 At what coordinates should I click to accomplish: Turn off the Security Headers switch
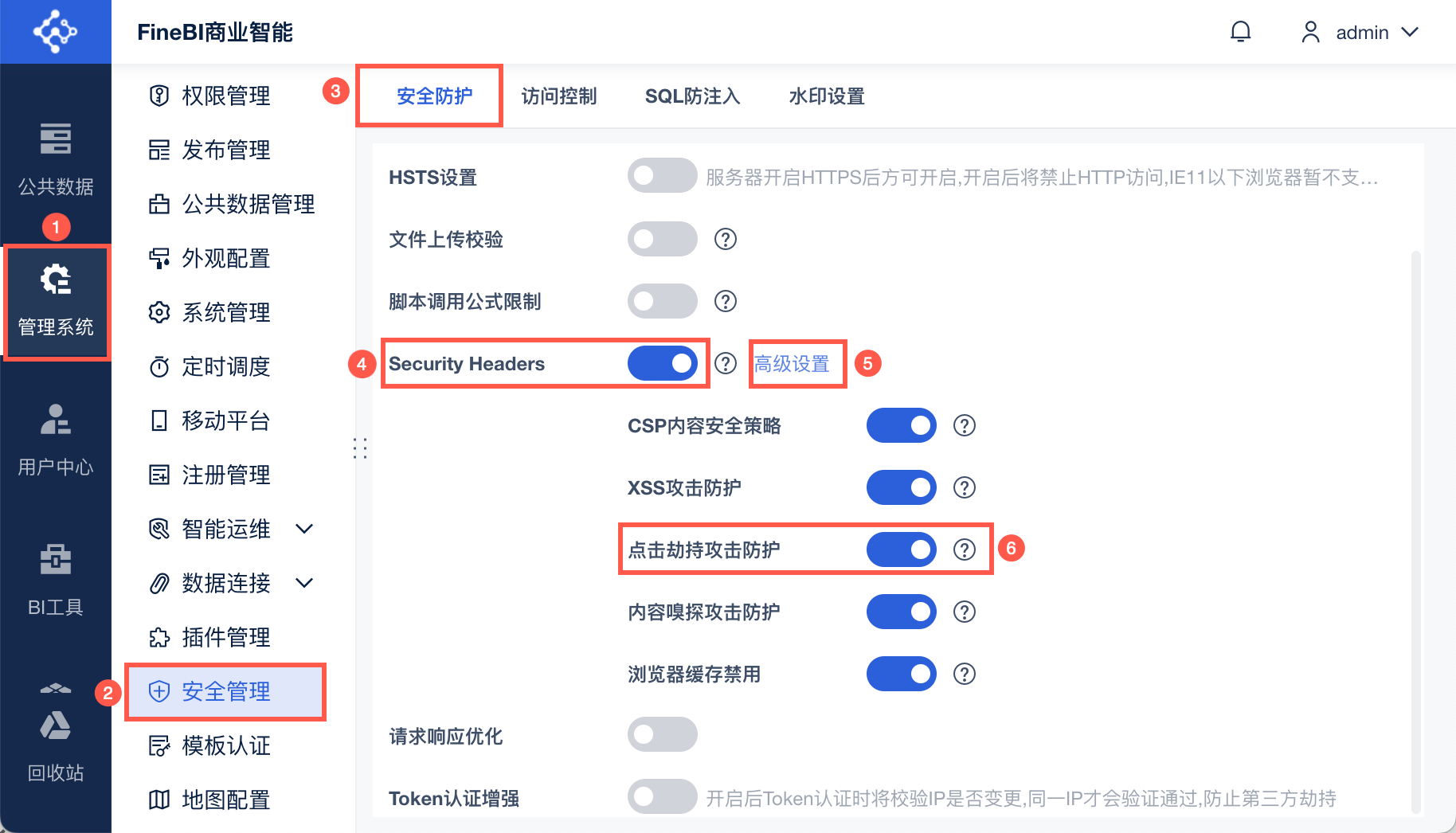click(662, 363)
